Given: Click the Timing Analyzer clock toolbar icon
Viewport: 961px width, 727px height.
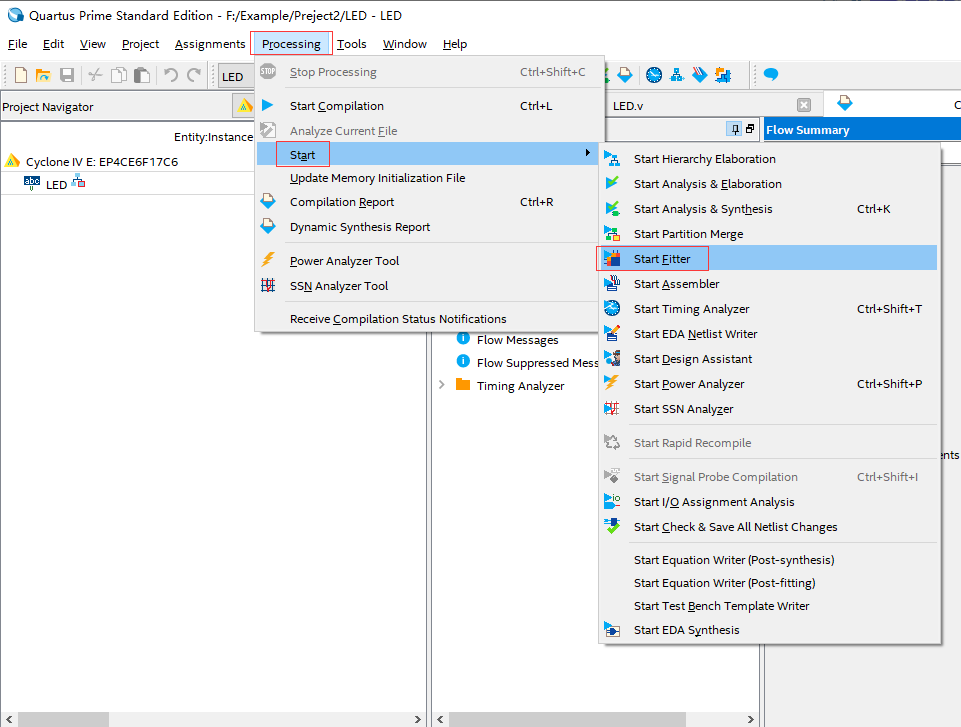Looking at the screenshot, I should pyautogui.click(x=654, y=75).
